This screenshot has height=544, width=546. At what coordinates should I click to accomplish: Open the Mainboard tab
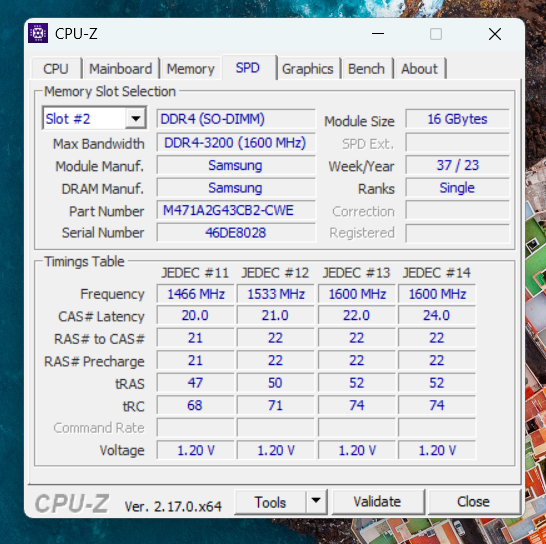pyautogui.click(x=121, y=69)
